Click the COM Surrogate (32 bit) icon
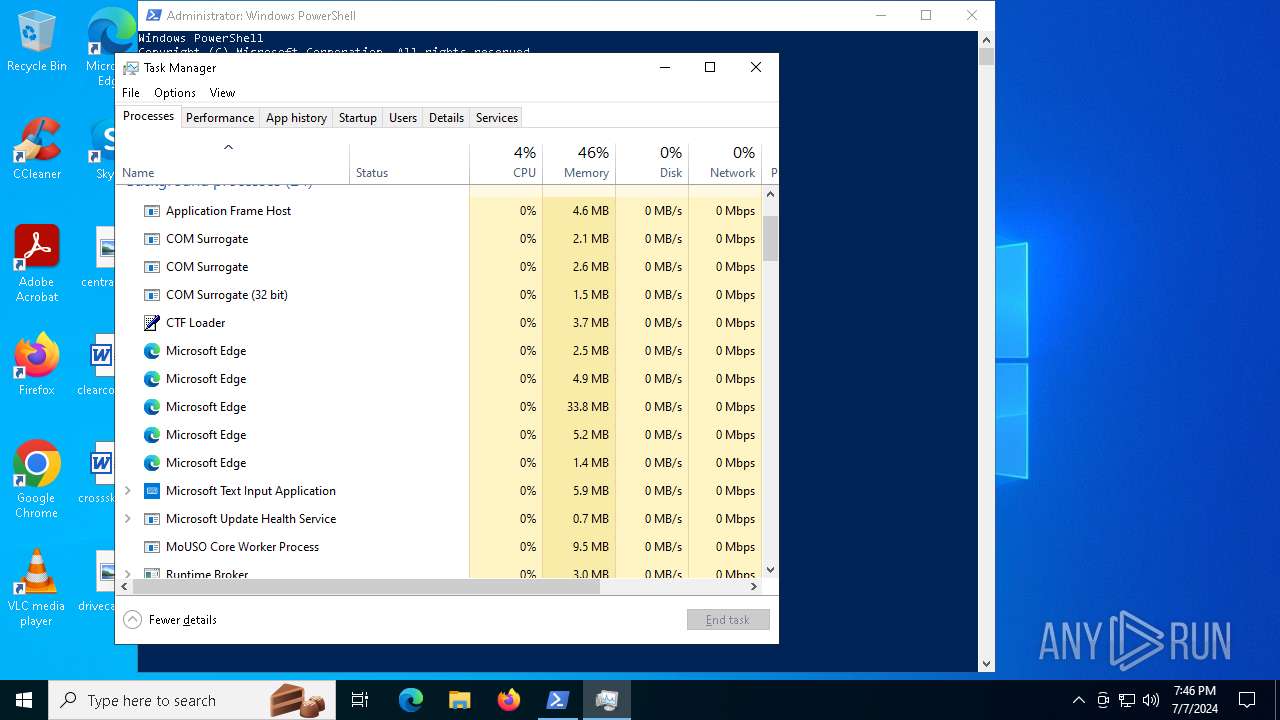The image size is (1280, 720). point(152,295)
